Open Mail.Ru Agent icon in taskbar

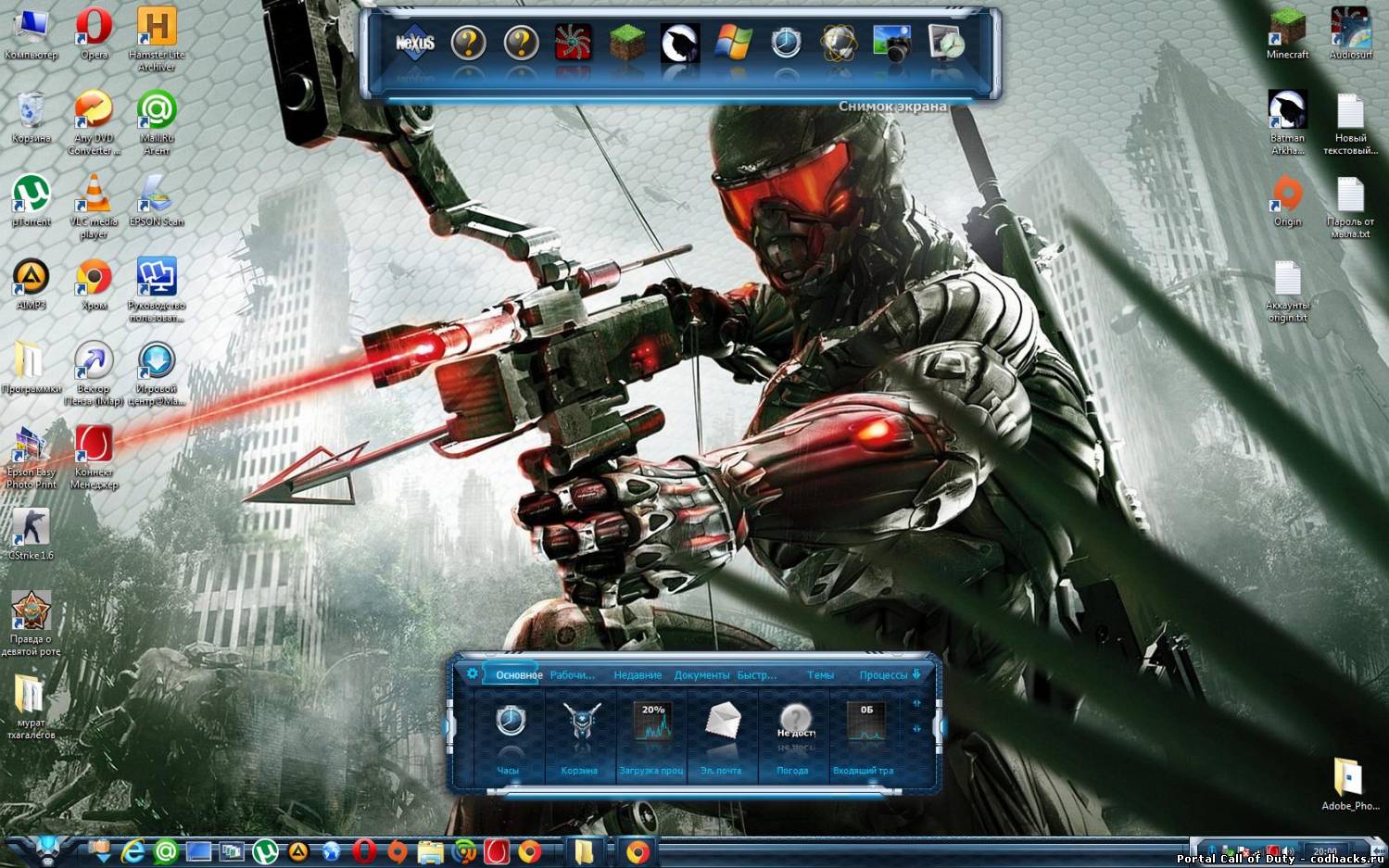click(166, 851)
